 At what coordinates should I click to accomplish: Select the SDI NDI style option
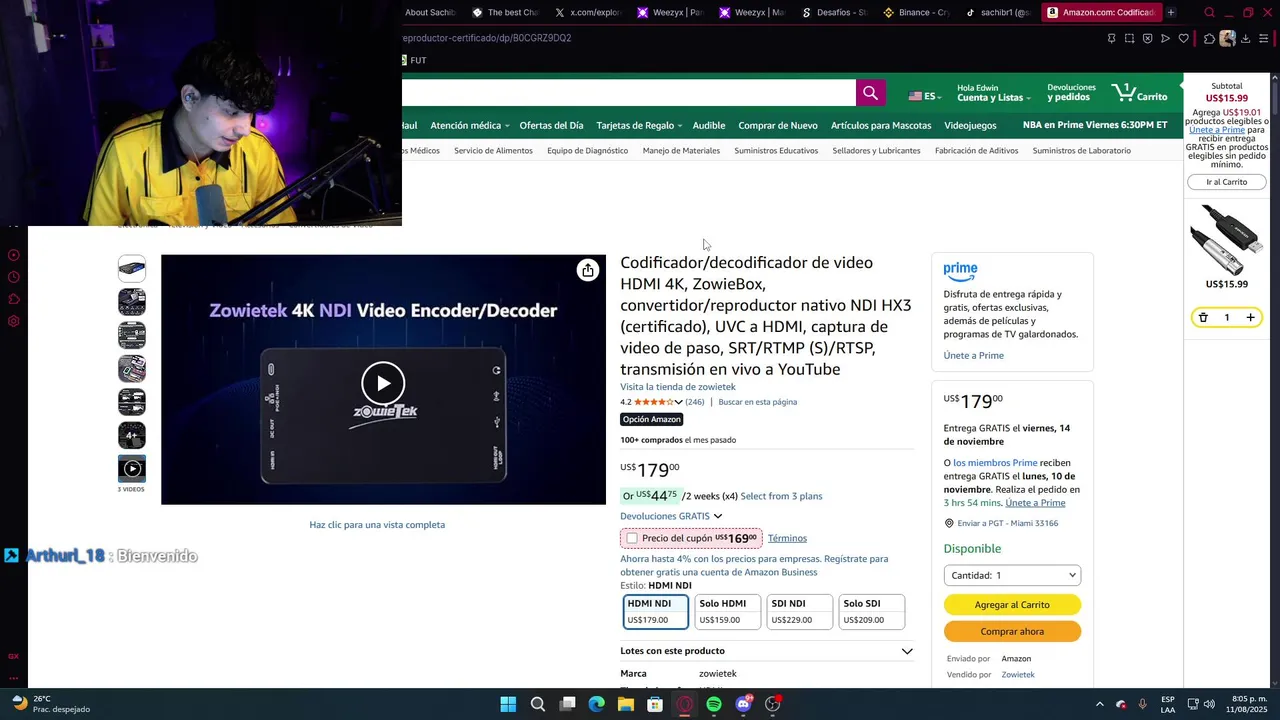[800, 611]
